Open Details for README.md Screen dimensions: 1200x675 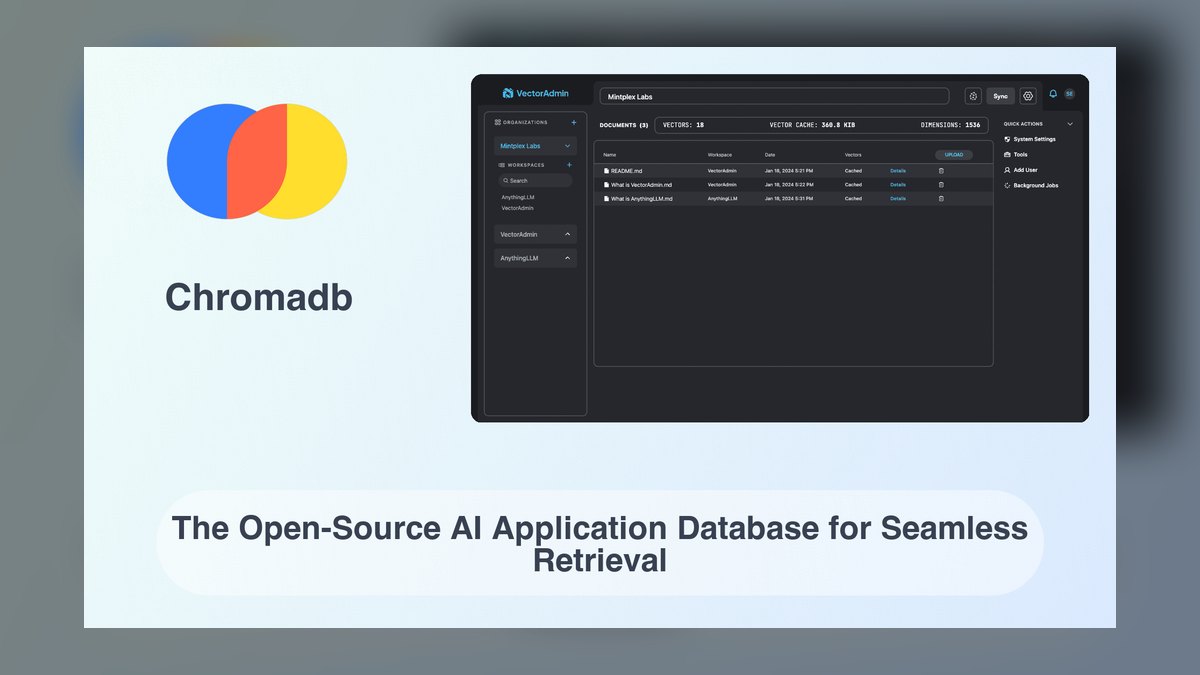pyautogui.click(x=898, y=171)
